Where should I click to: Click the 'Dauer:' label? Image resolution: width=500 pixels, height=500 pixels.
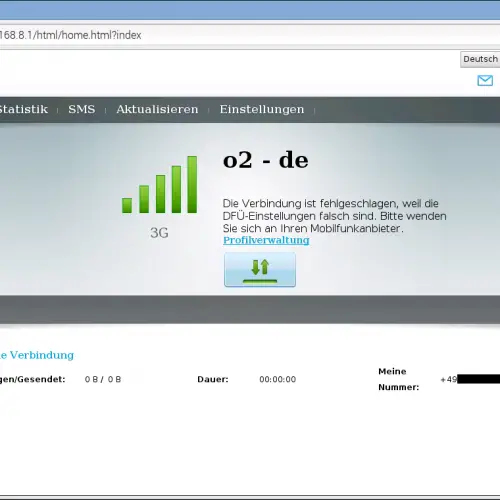(213, 379)
